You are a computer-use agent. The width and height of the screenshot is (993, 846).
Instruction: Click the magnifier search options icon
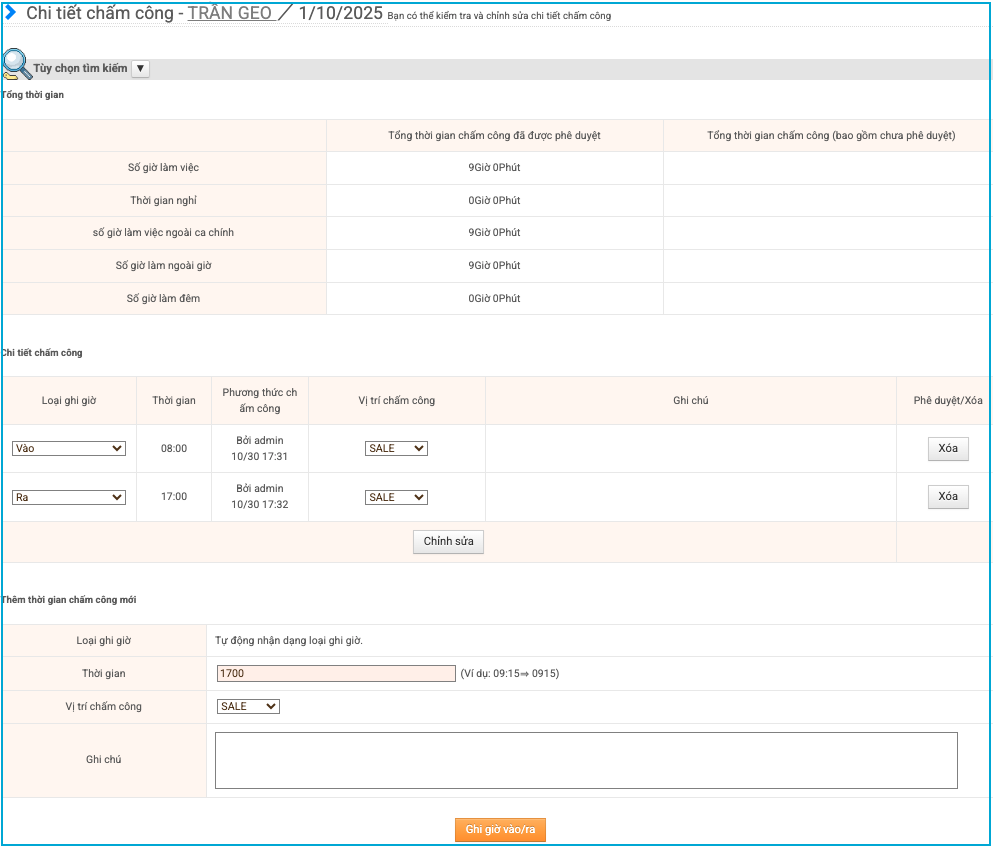coord(16,65)
